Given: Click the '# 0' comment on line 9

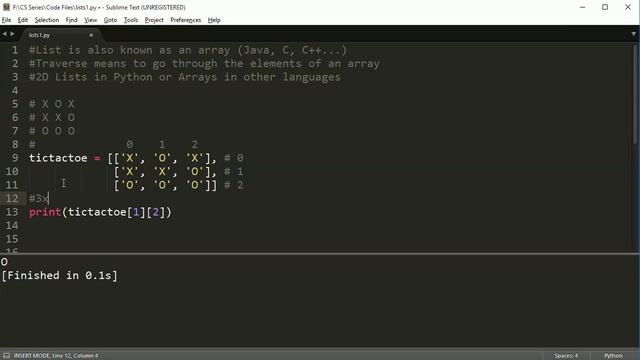Looking at the screenshot, I should coord(234,158).
